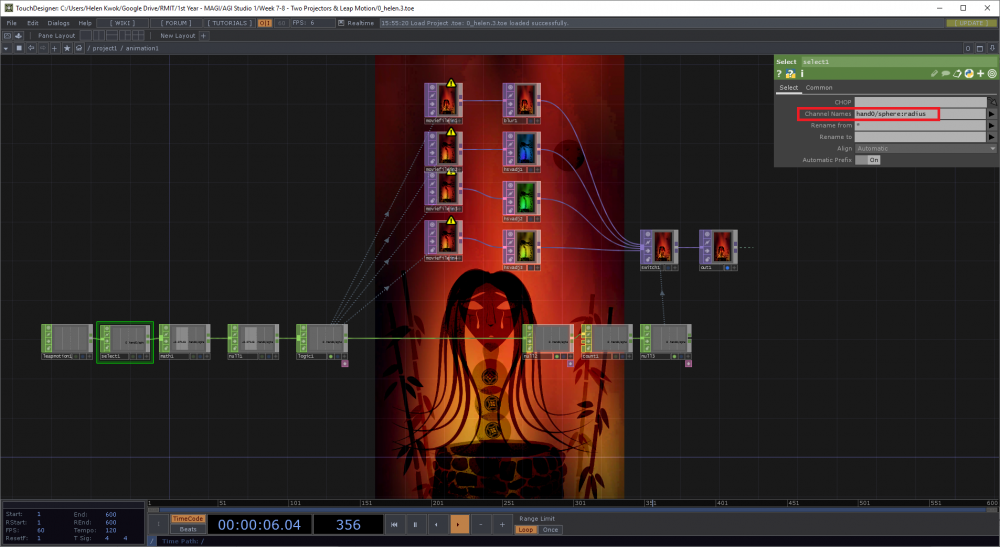Click the bookmark star icon in path bar
The height and width of the screenshot is (547, 1000).
67,48
